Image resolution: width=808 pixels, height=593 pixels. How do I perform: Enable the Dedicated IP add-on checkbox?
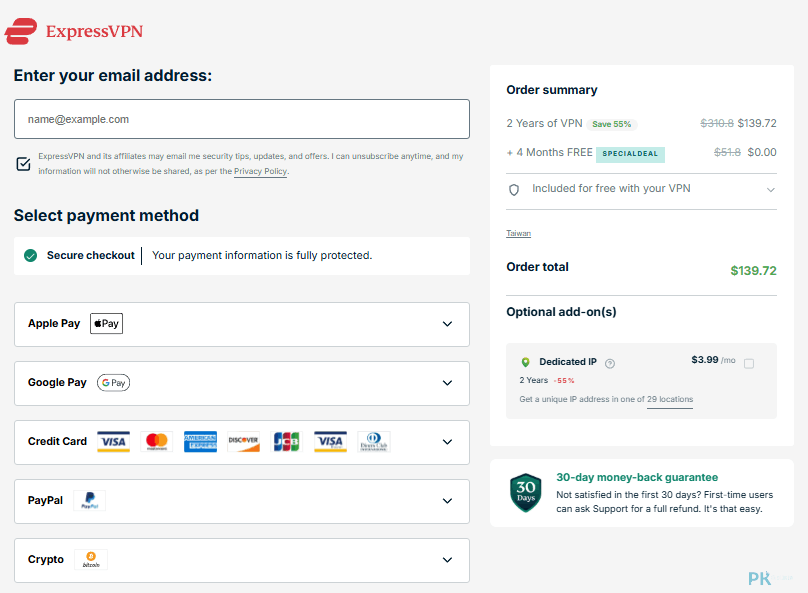click(x=749, y=364)
